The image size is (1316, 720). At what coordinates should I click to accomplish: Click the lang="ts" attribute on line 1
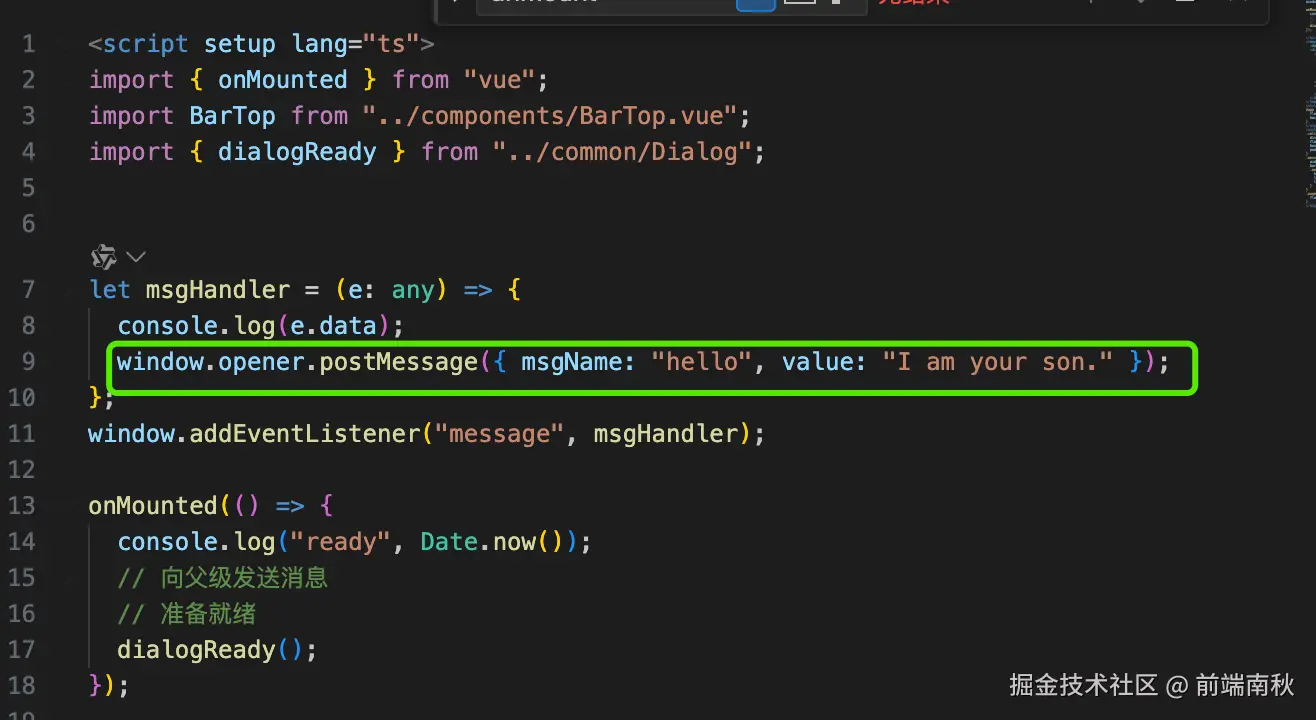coord(356,44)
